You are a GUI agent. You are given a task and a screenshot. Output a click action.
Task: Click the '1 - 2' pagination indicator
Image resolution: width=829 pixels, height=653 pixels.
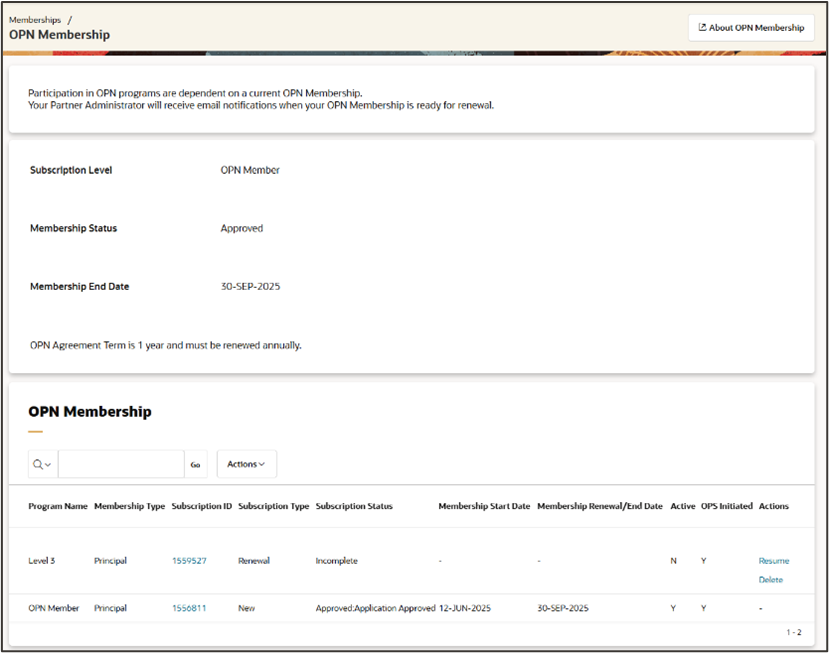(794, 632)
